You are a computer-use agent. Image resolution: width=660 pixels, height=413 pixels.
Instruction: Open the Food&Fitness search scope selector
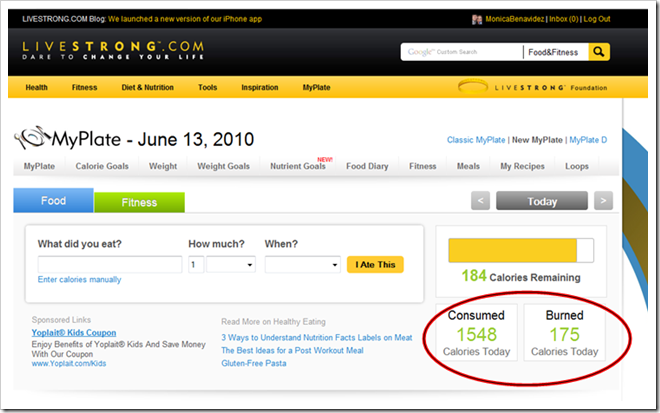(x=553, y=52)
